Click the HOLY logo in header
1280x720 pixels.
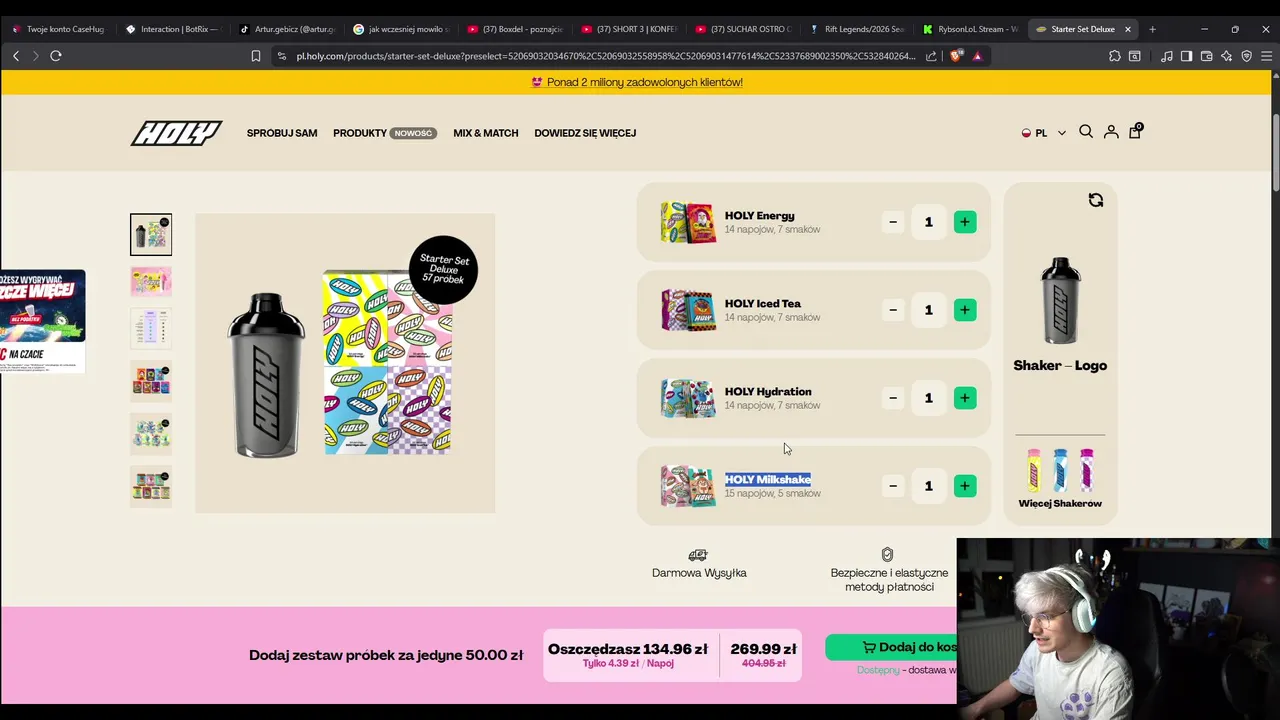pyautogui.click(x=176, y=133)
